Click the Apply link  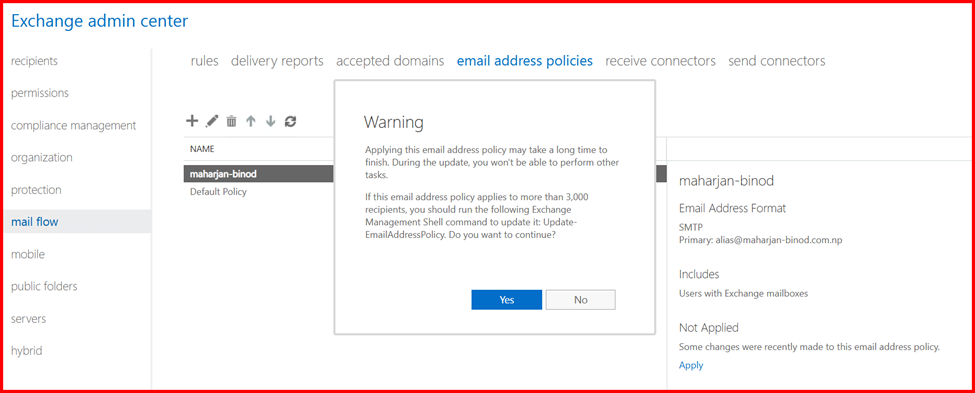(691, 365)
